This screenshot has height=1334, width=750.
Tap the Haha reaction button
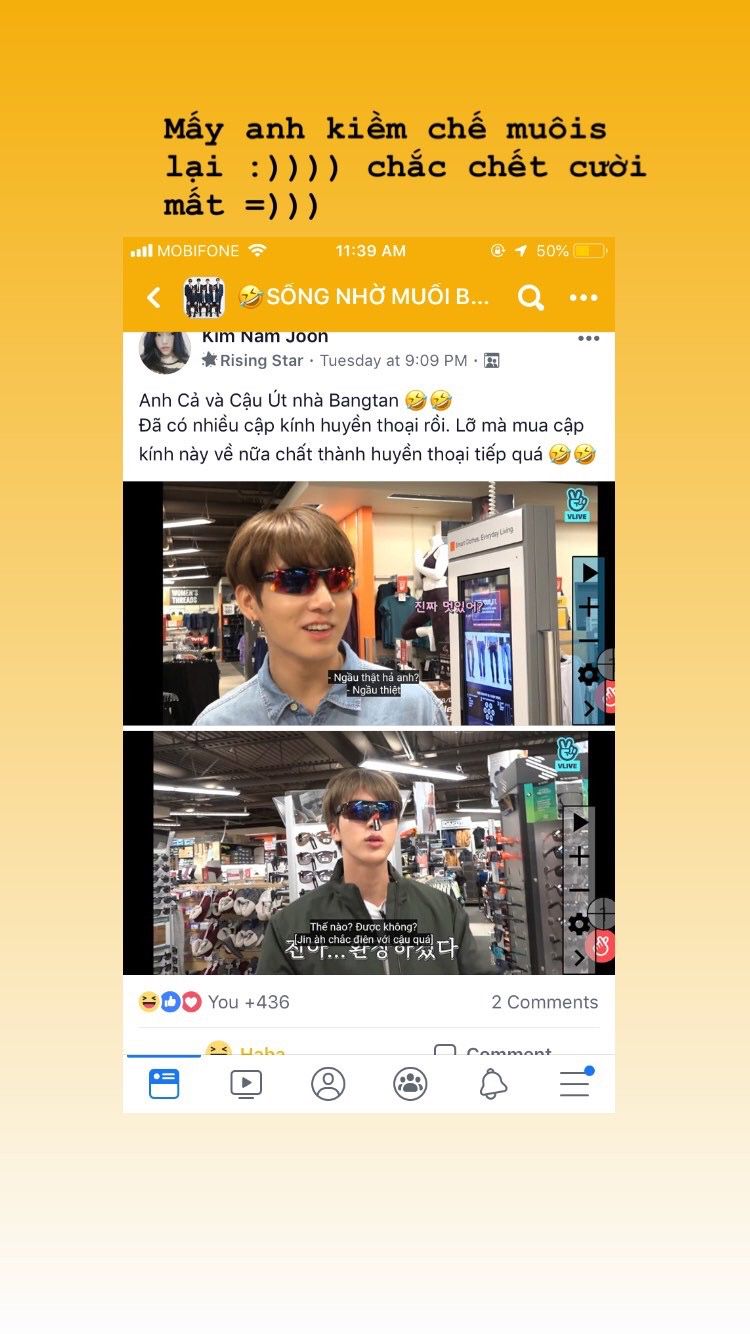click(246, 1049)
